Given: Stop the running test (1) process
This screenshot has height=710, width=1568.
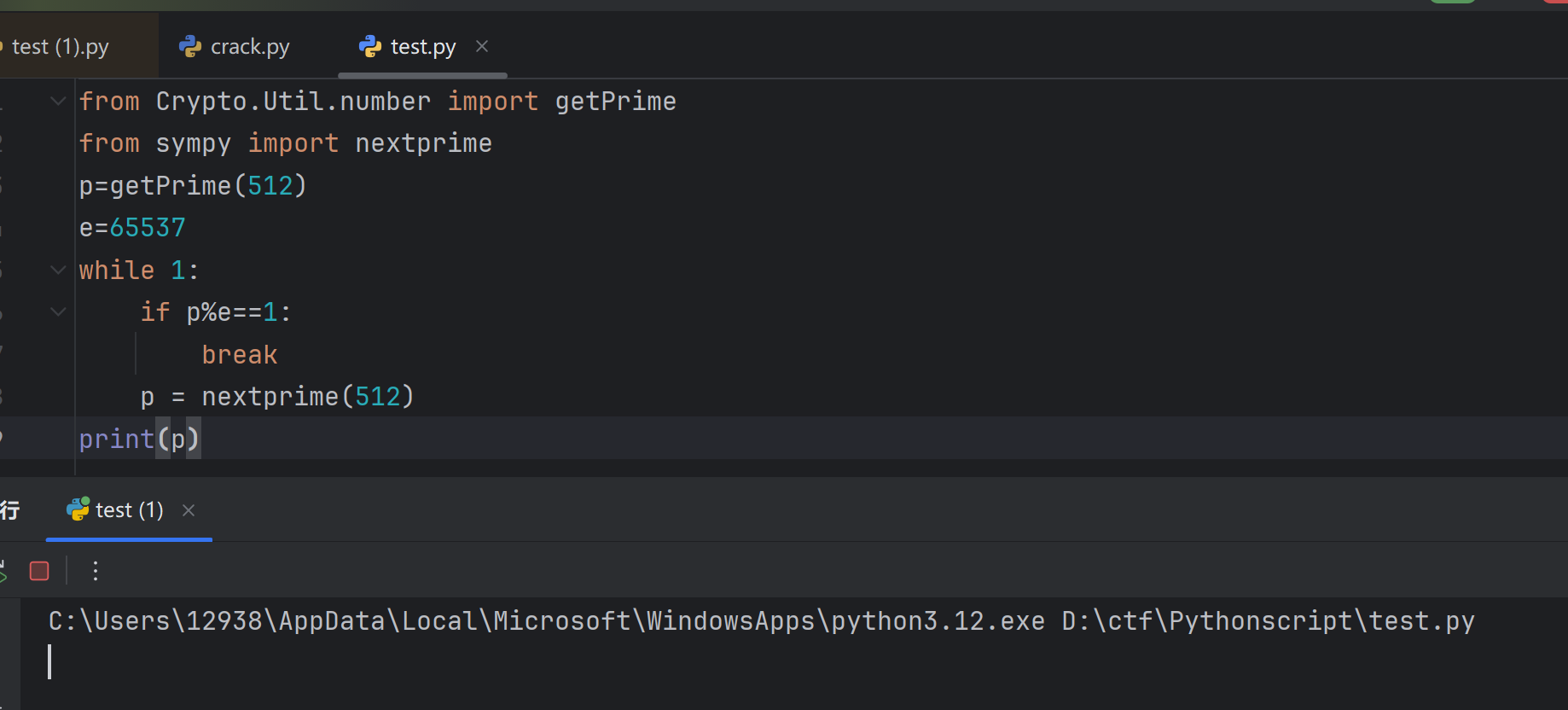Looking at the screenshot, I should (x=39, y=571).
